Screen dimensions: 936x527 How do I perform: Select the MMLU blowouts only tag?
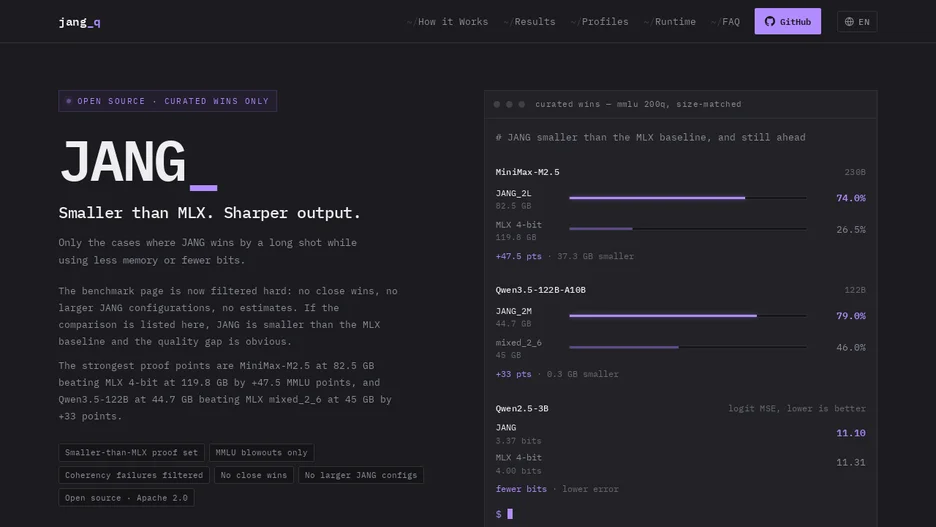pyautogui.click(x=261, y=452)
